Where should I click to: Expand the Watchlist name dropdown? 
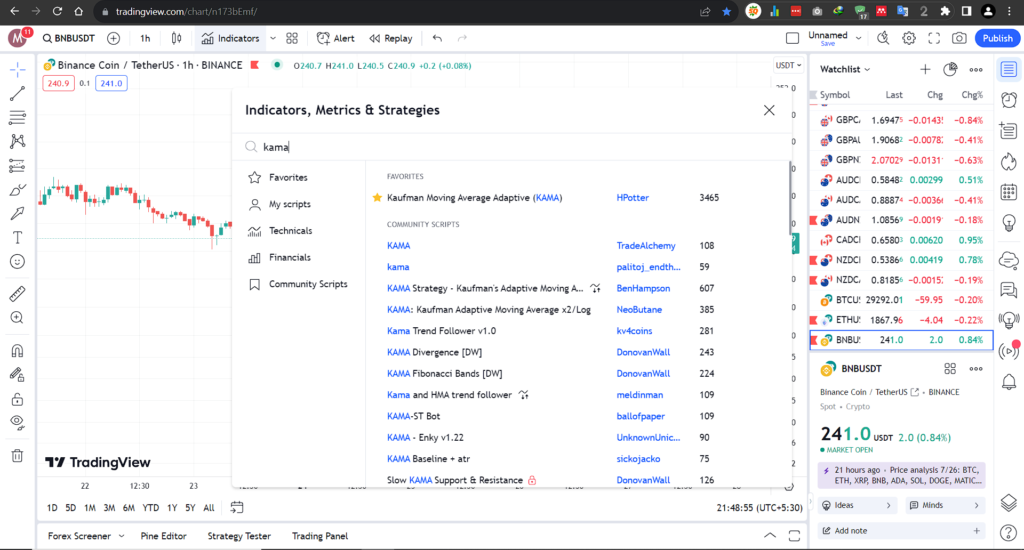845,69
